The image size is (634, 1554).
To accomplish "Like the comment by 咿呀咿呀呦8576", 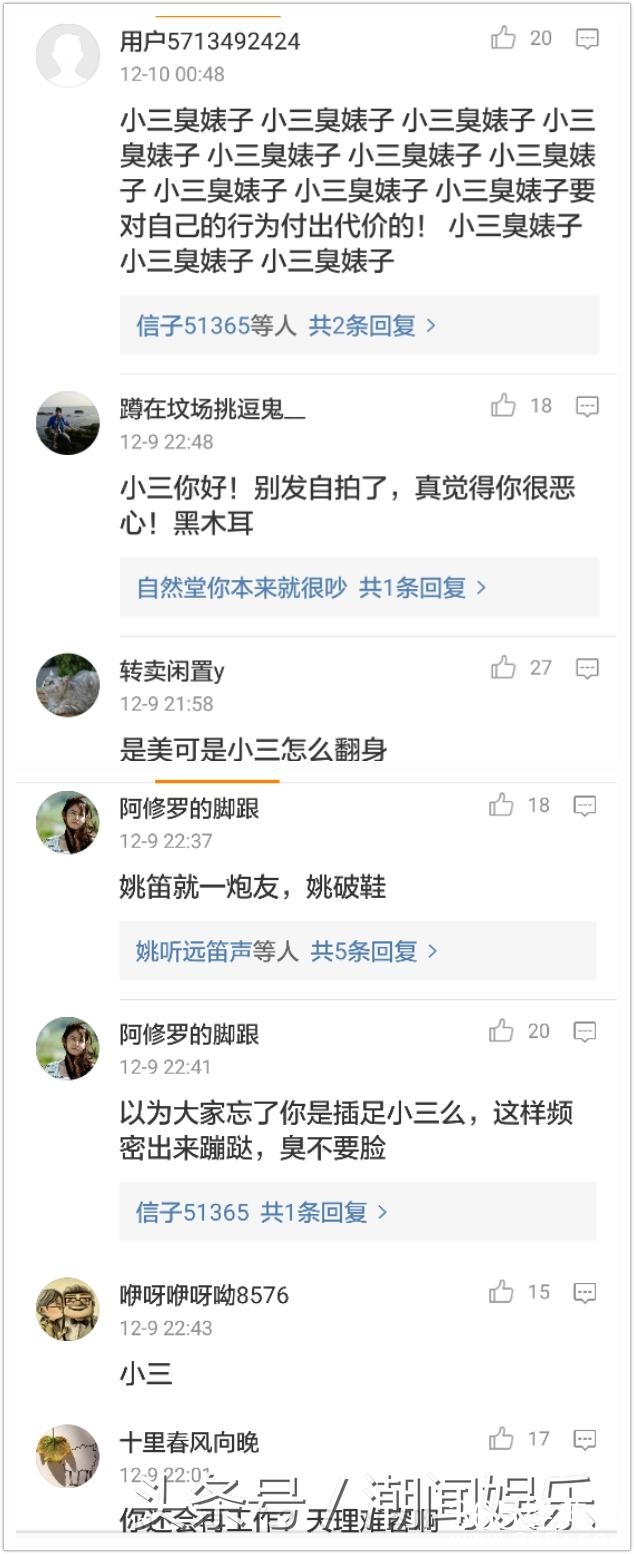I will [x=501, y=1293].
